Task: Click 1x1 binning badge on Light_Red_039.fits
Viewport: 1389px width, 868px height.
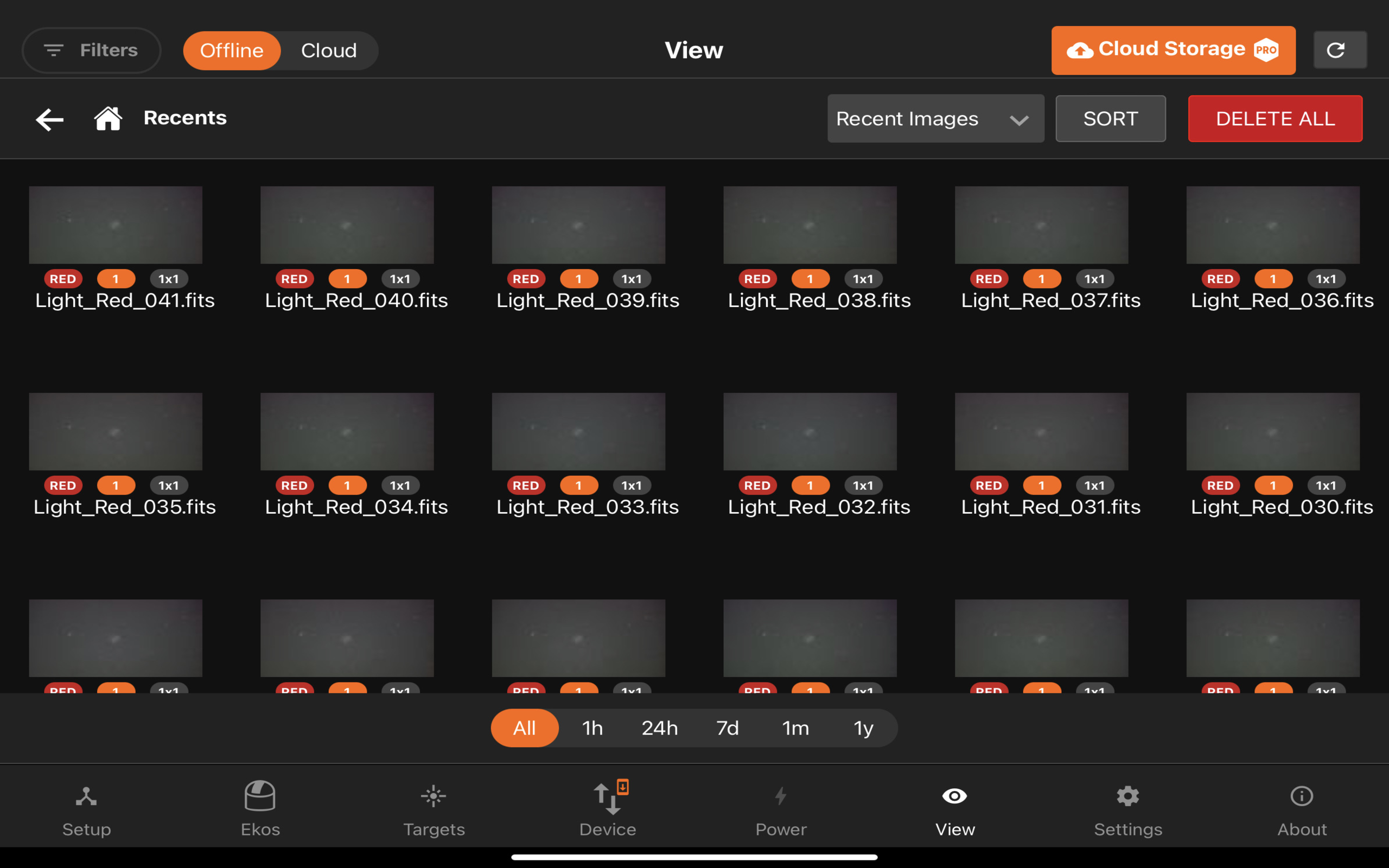Action: point(632,279)
